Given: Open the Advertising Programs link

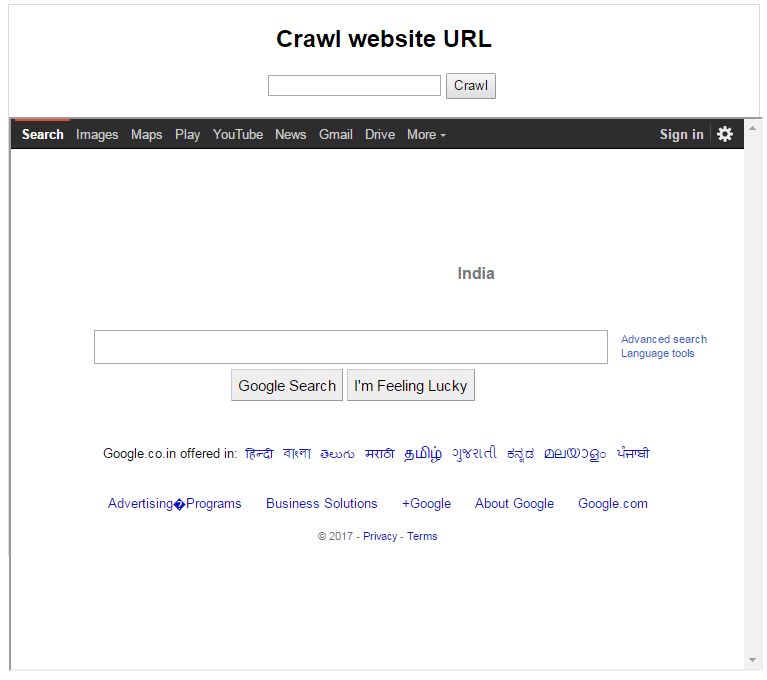Looking at the screenshot, I should click(175, 503).
